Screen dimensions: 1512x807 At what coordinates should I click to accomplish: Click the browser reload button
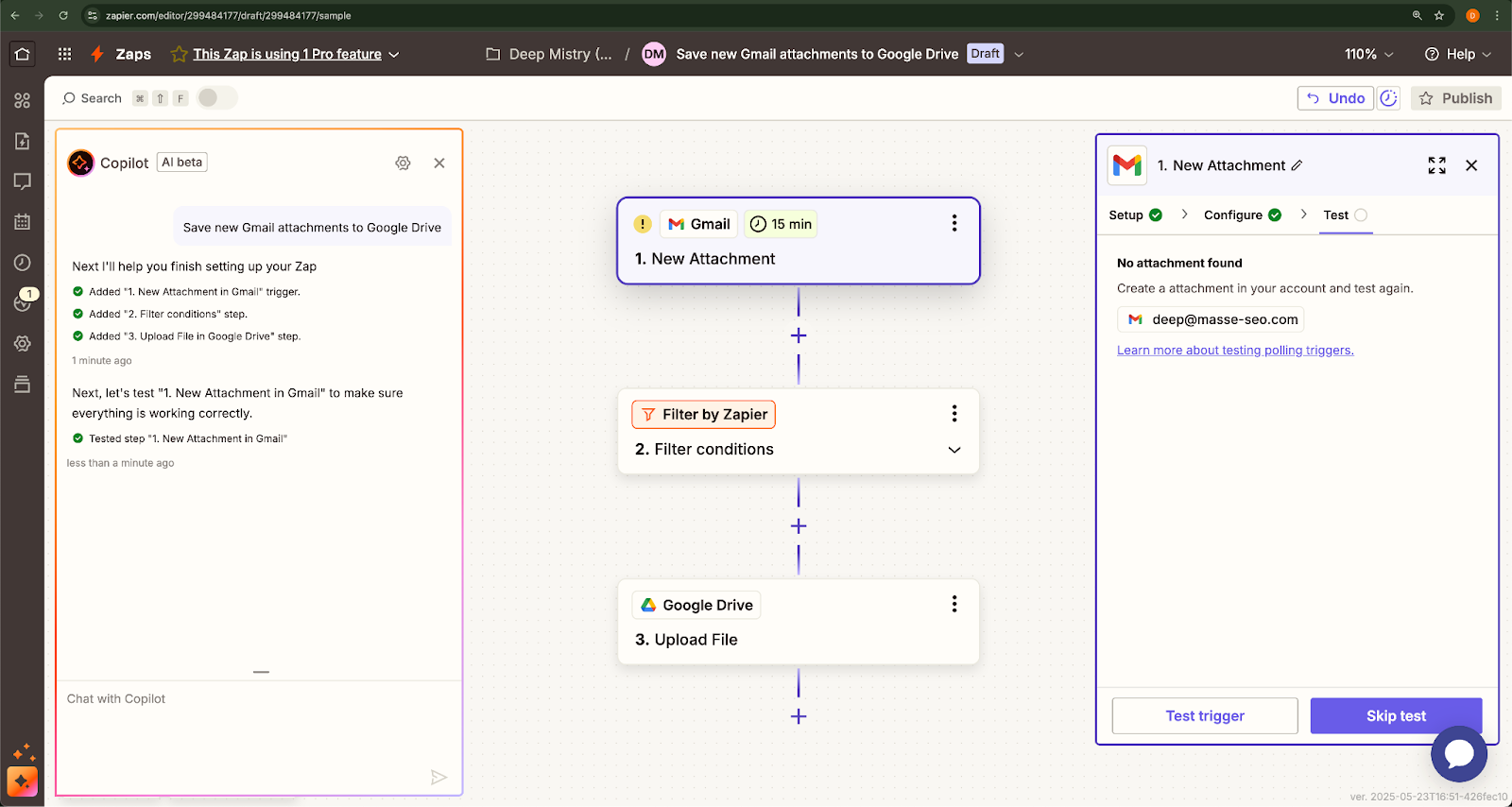63,15
